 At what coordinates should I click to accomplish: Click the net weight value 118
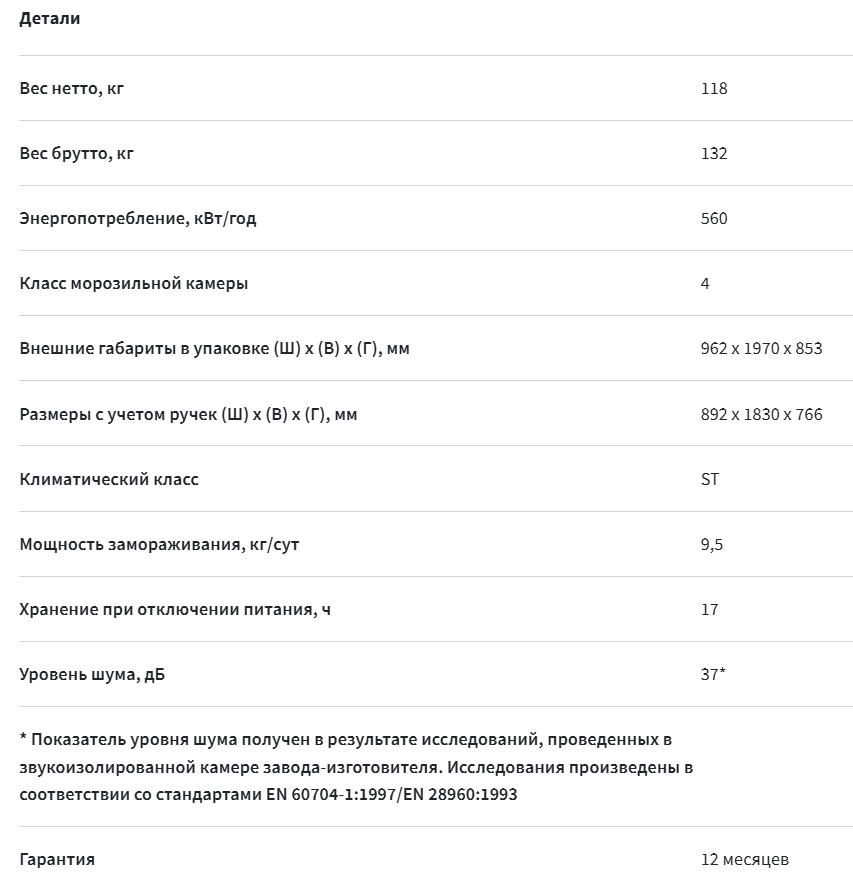714,88
